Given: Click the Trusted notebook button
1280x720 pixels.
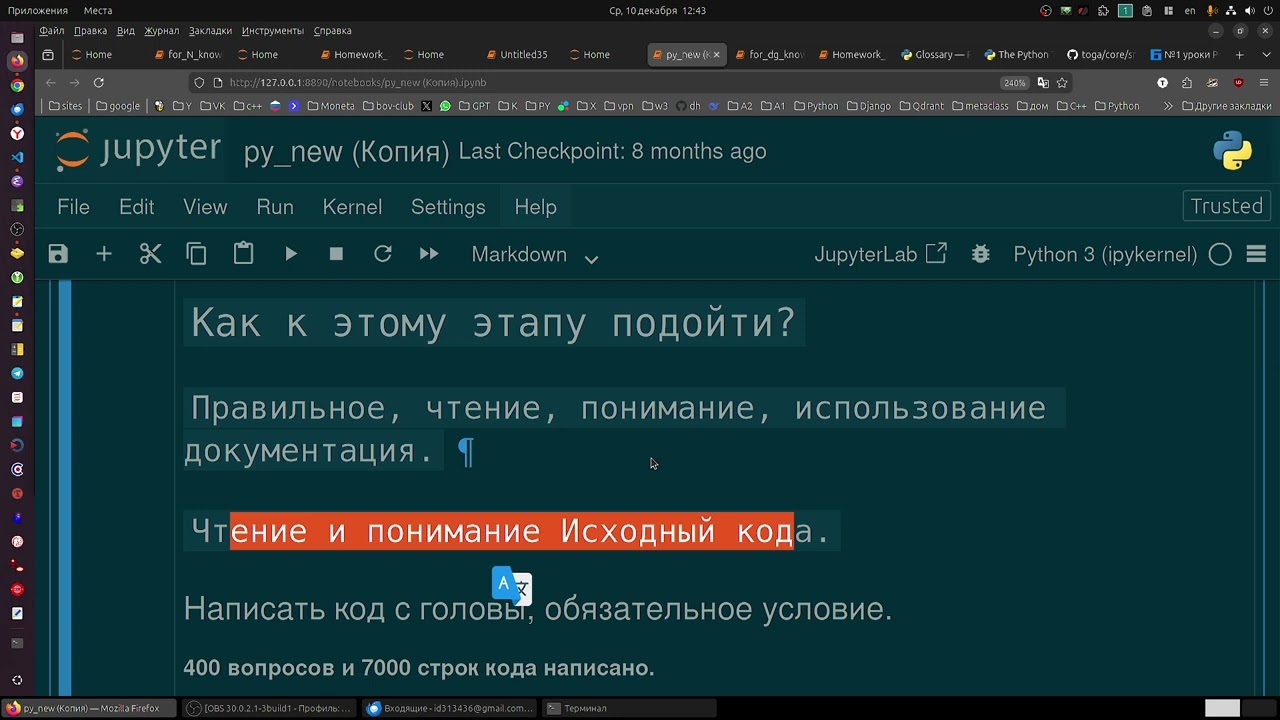Looking at the screenshot, I should click(1226, 206).
